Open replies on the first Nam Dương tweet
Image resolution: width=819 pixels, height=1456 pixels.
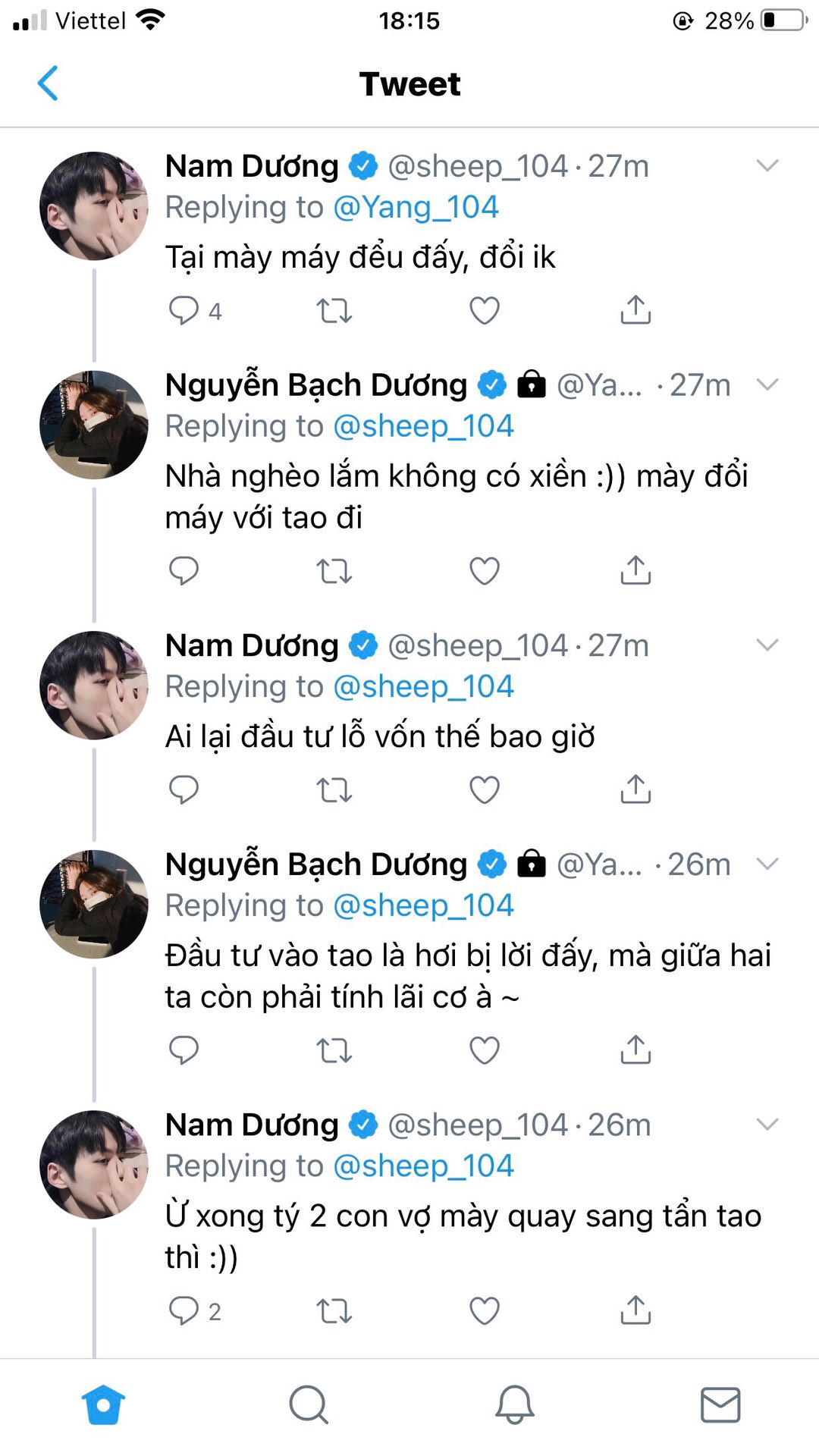184,310
